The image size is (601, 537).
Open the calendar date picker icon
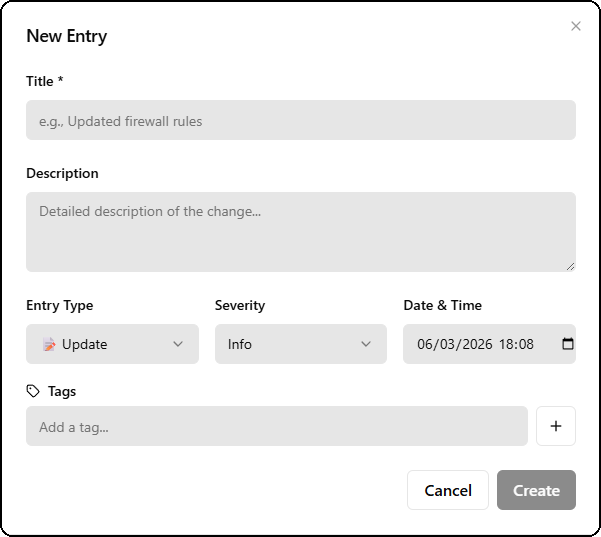pyautogui.click(x=568, y=344)
